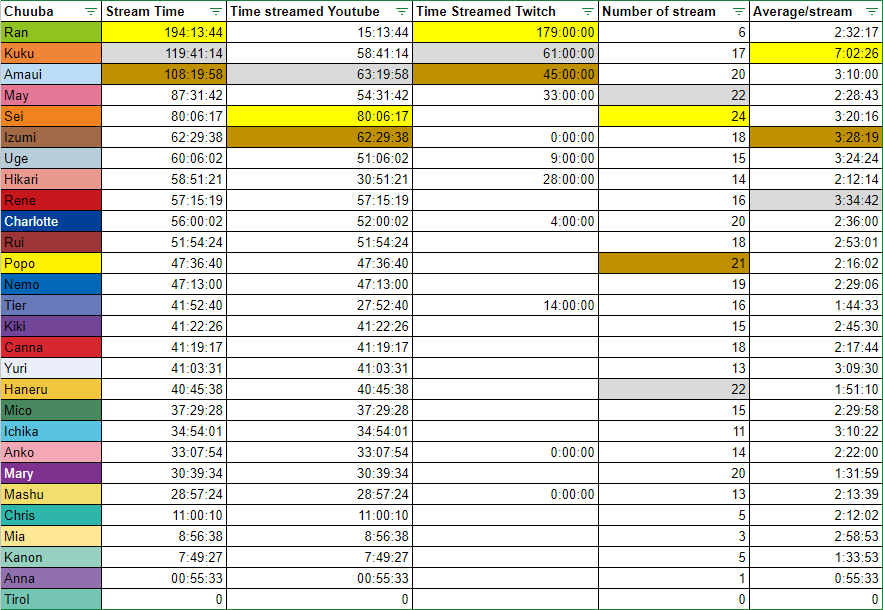Select the Chris name cell

(x=51, y=515)
